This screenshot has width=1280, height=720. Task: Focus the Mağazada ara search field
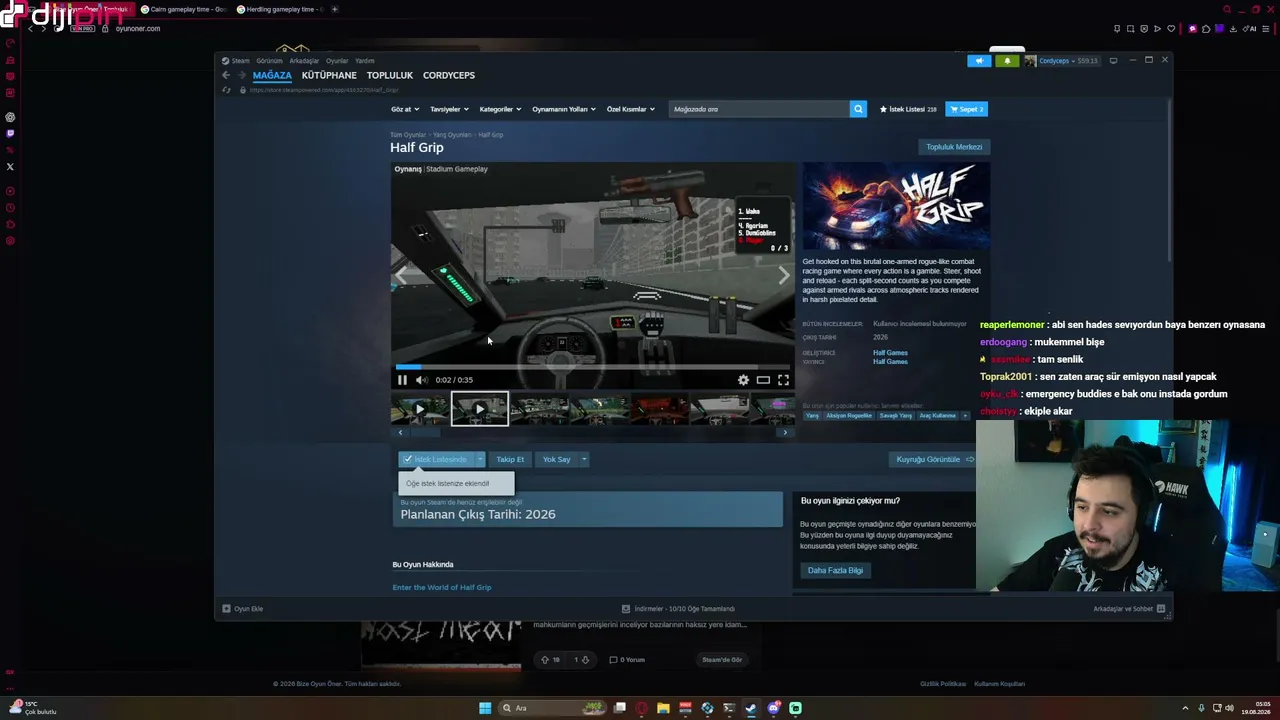click(759, 109)
